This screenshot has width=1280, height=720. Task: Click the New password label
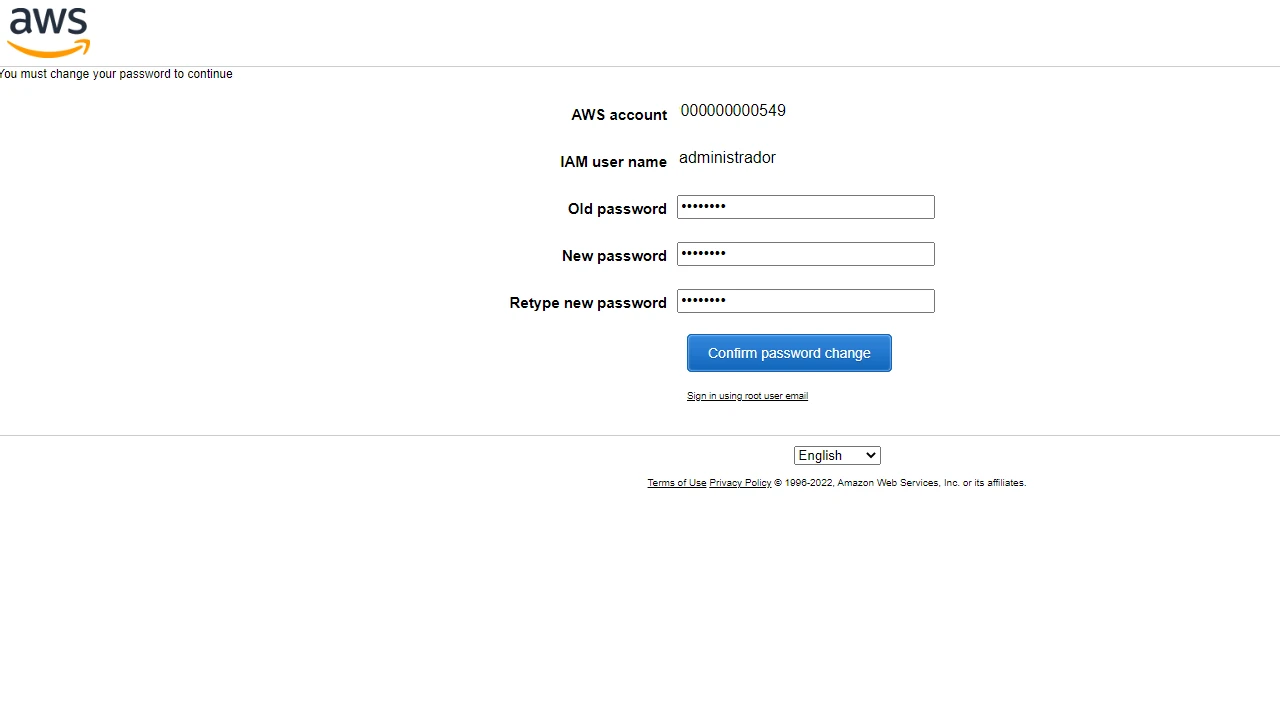tap(614, 256)
